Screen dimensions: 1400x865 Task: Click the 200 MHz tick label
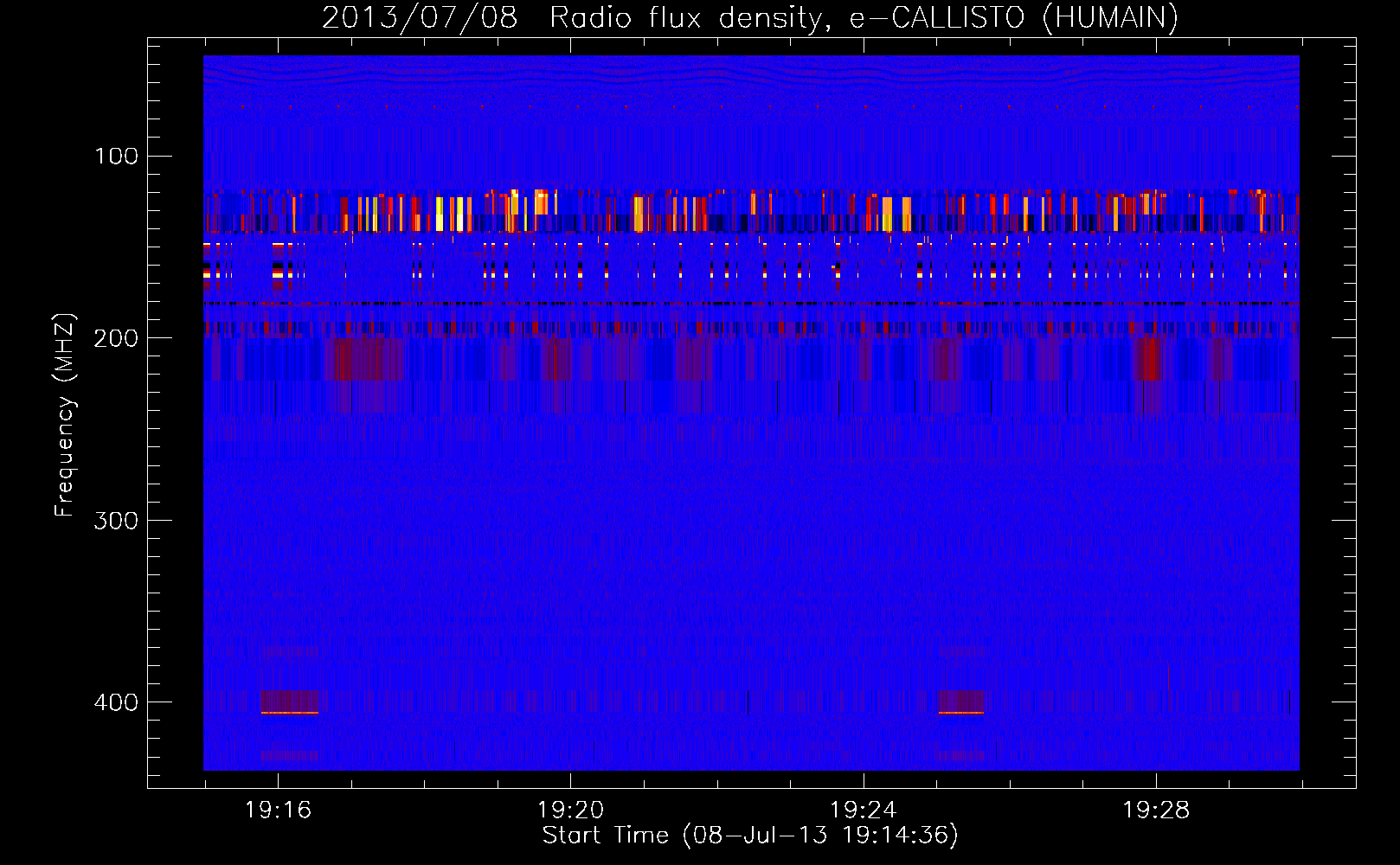click(117, 338)
